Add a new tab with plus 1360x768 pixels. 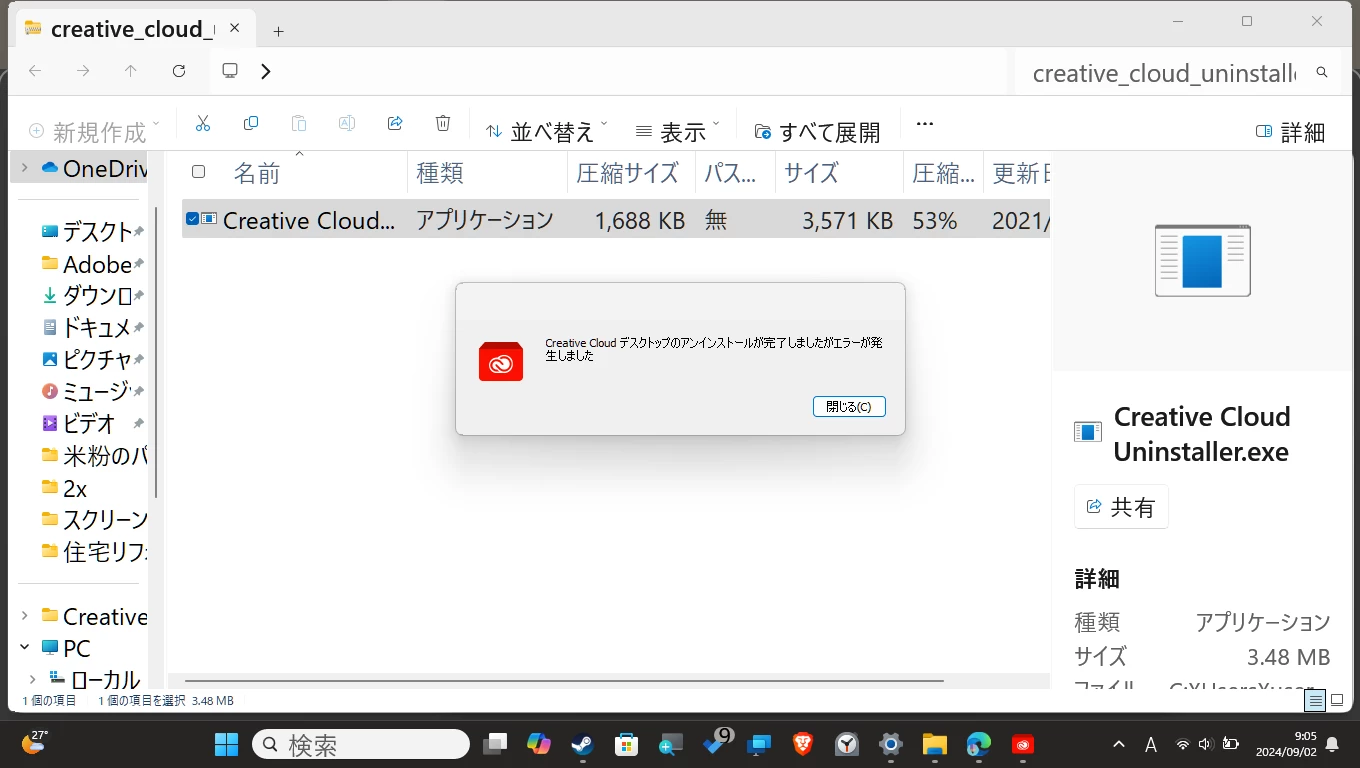[278, 31]
